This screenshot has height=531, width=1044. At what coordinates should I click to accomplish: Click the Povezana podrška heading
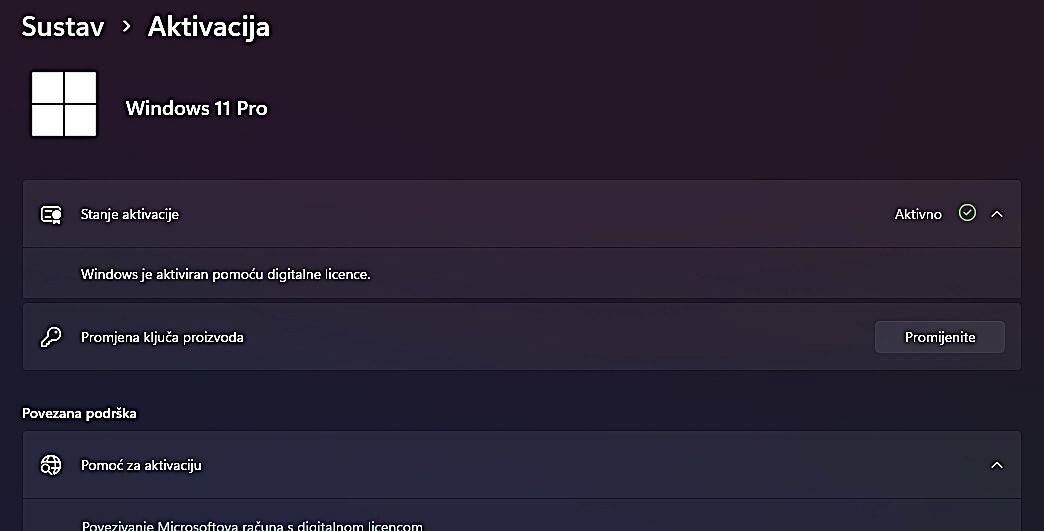pyautogui.click(x=79, y=413)
